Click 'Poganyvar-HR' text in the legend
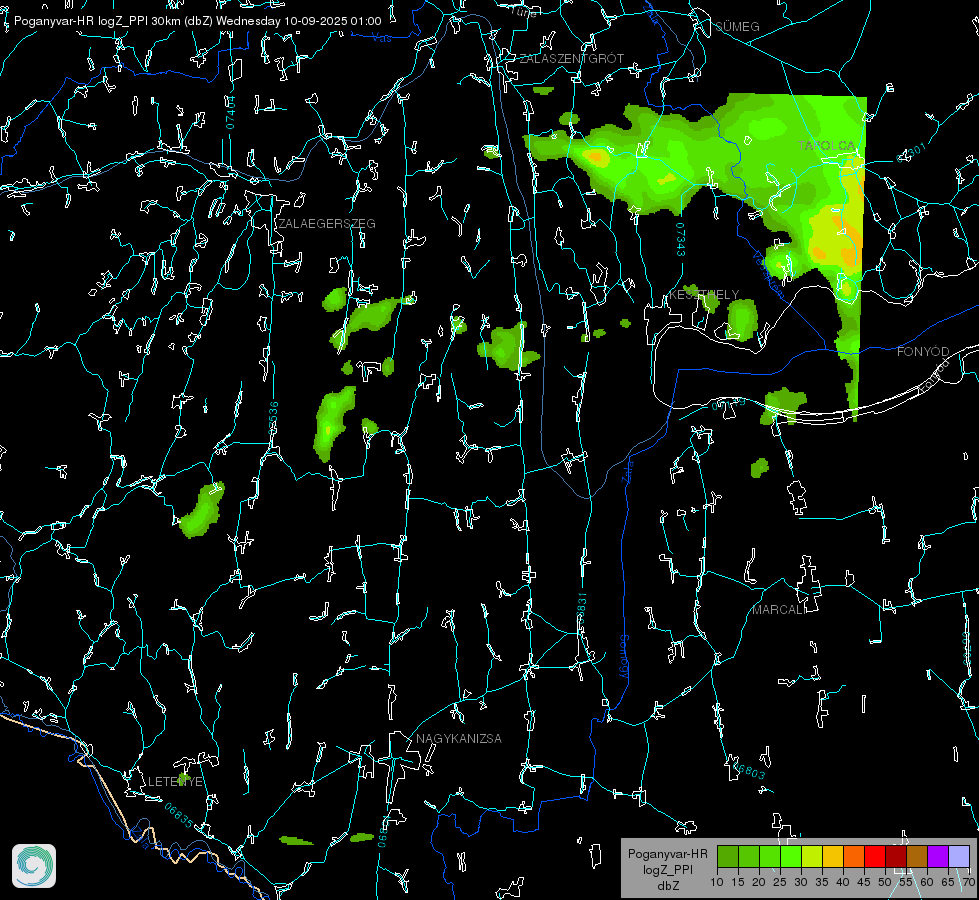This screenshot has height=900, width=979. (667, 853)
